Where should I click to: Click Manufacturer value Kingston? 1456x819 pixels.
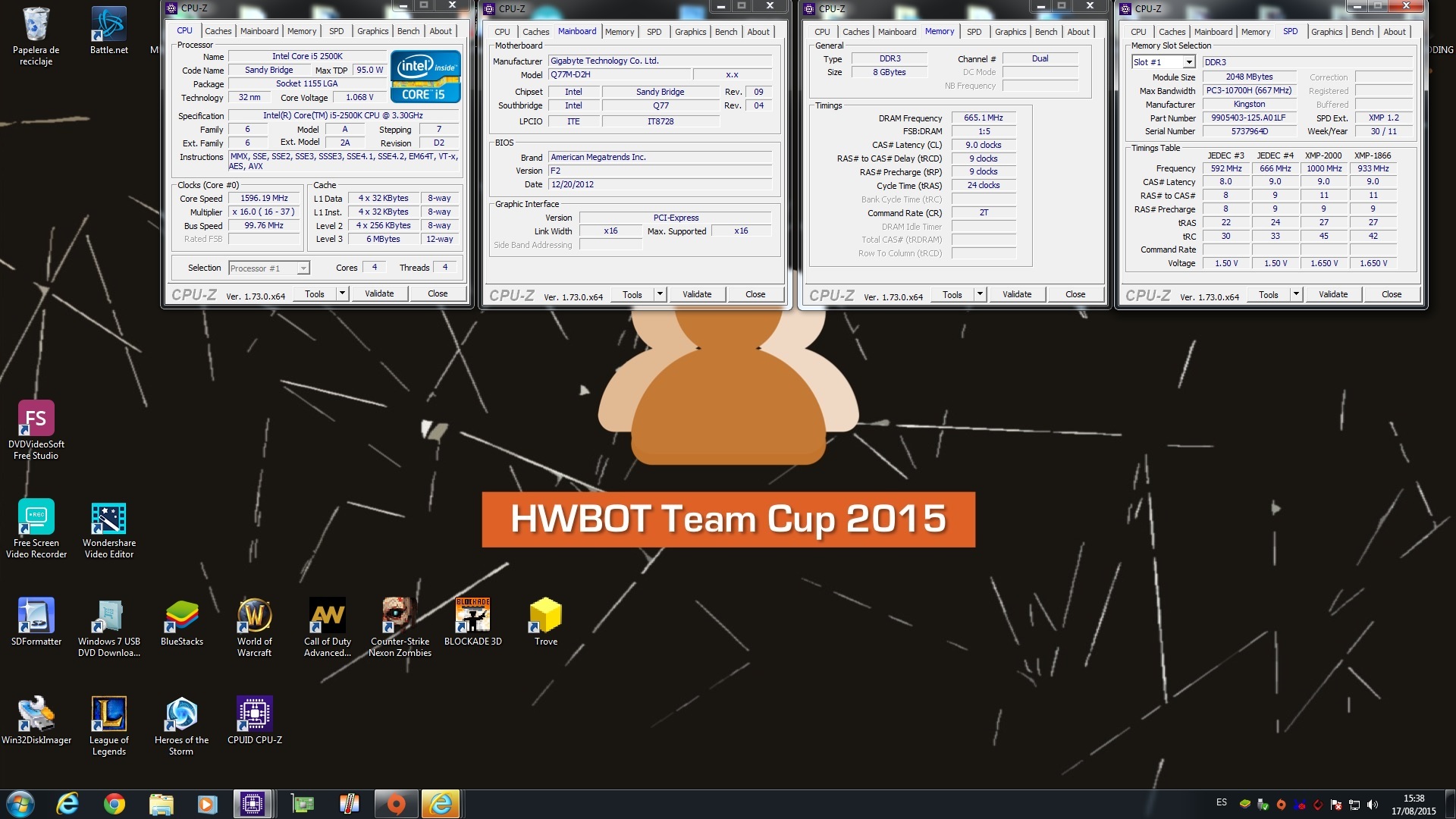(1248, 104)
